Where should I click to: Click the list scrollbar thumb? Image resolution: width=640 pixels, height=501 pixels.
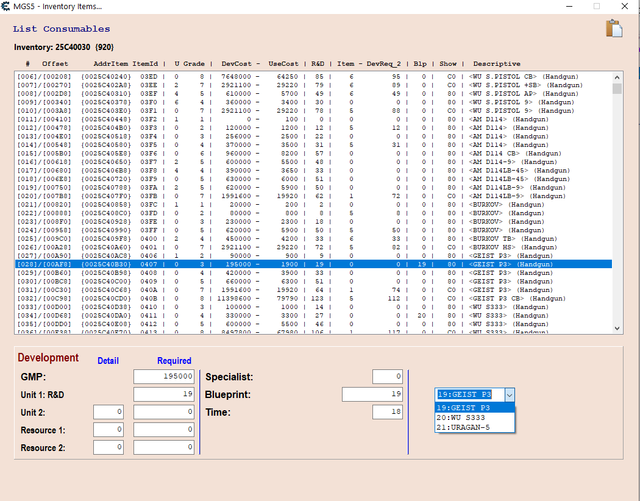tap(617, 89)
